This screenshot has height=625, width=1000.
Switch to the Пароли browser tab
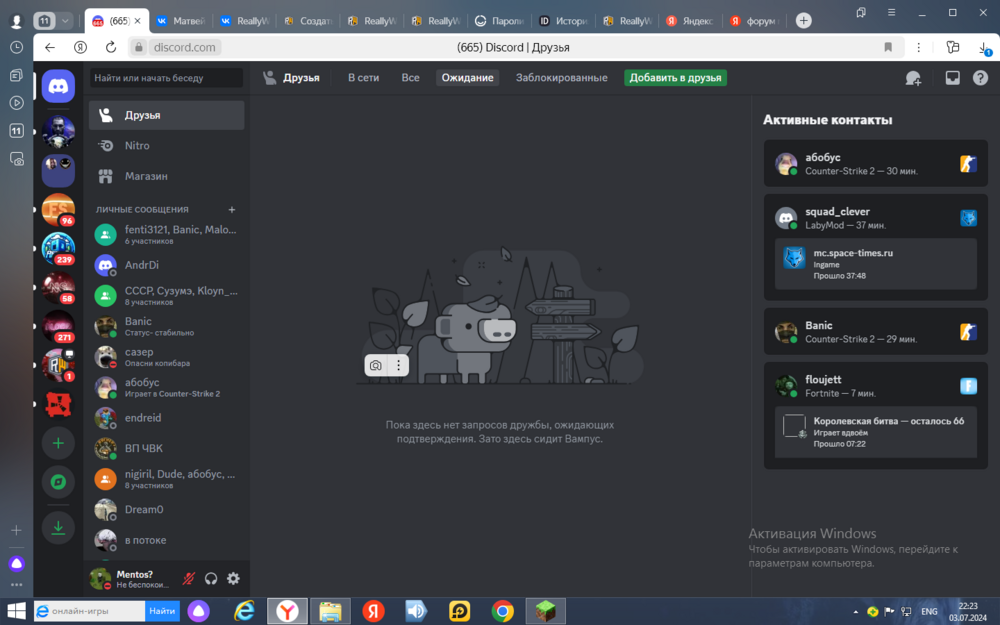(x=500, y=21)
